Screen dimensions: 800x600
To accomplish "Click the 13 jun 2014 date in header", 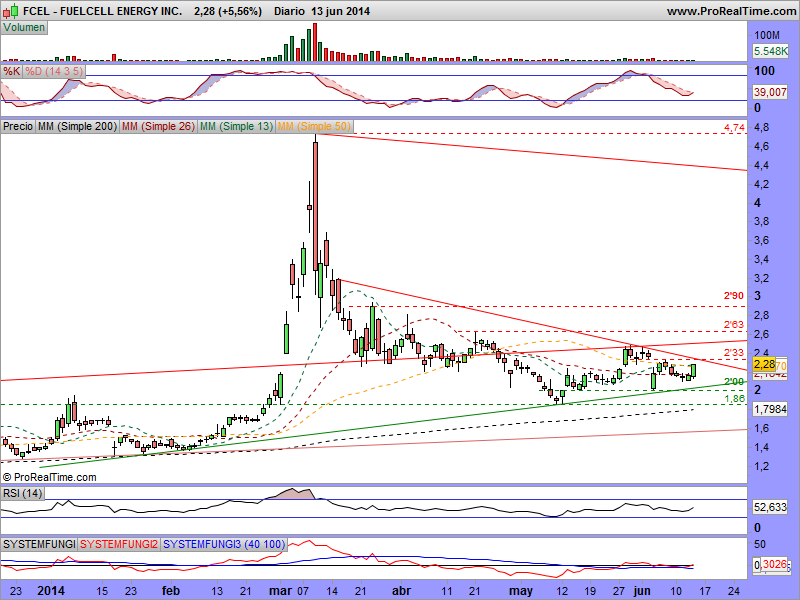I will coord(340,11).
